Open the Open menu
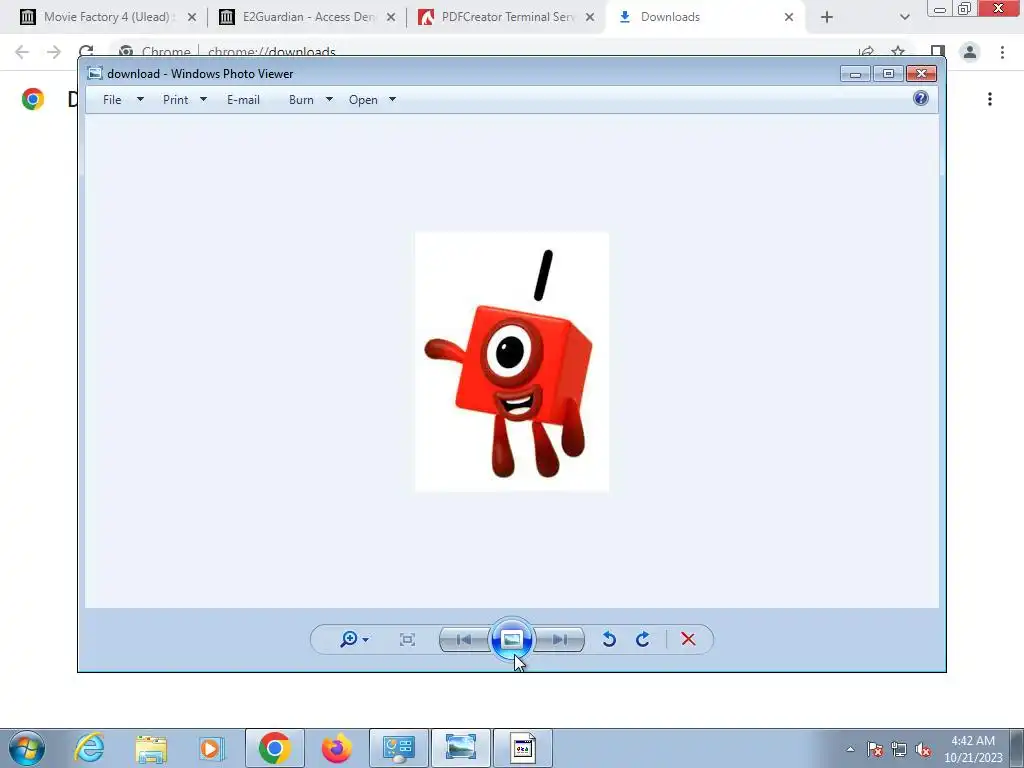The image size is (1024, 768). click(363, 99)
